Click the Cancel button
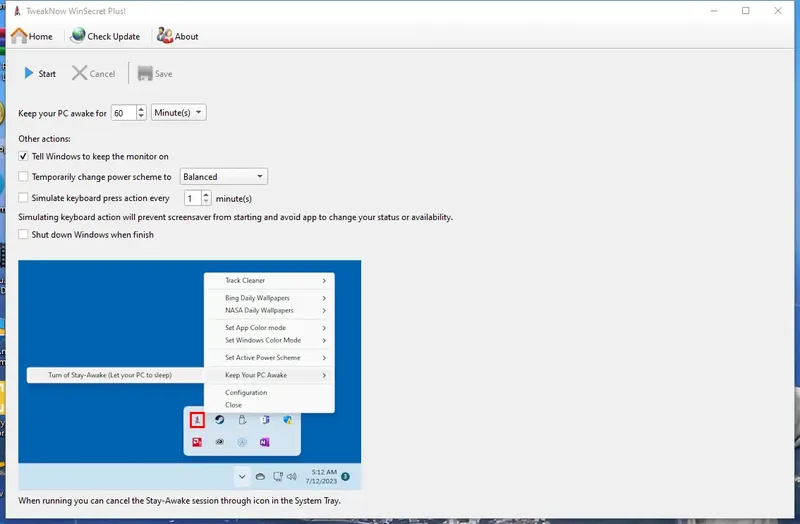Viewport: 800px width, 524px height. 94,73
